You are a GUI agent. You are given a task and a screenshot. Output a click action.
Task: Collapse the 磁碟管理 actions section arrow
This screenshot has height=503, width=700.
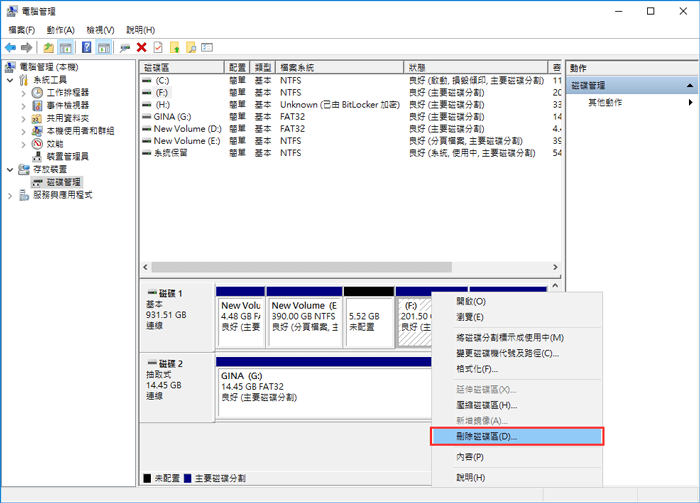pyautogui.click(x=690, y=85)
